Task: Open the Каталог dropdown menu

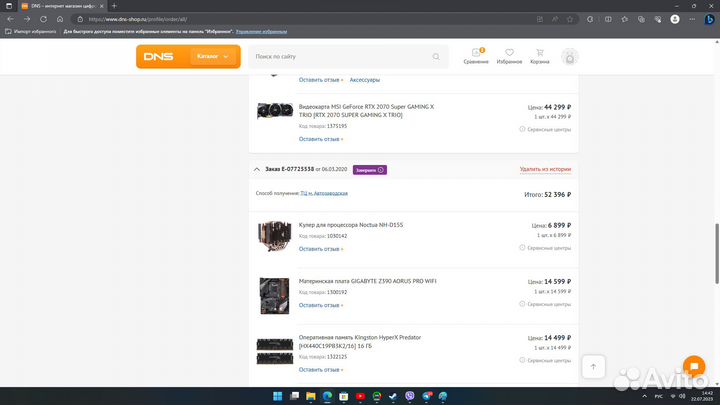Action: pos(213,56)
